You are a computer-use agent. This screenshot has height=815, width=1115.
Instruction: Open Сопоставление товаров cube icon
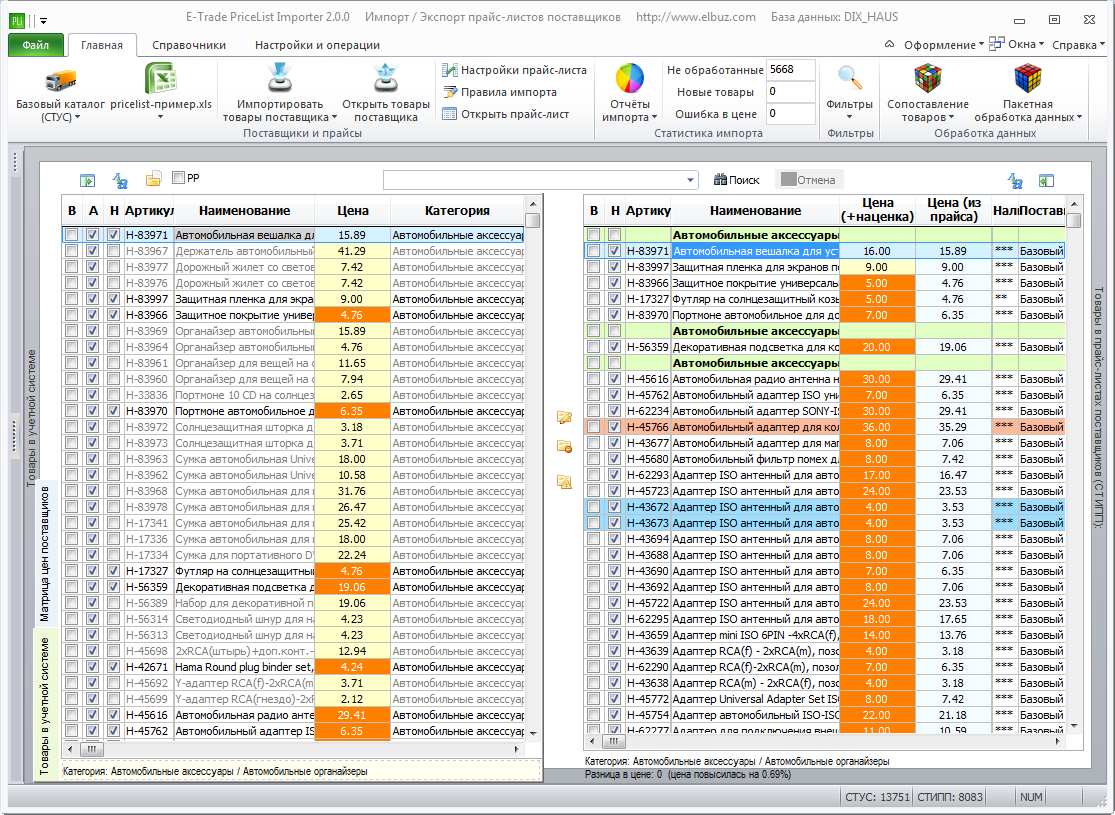[x=927, y=78]
